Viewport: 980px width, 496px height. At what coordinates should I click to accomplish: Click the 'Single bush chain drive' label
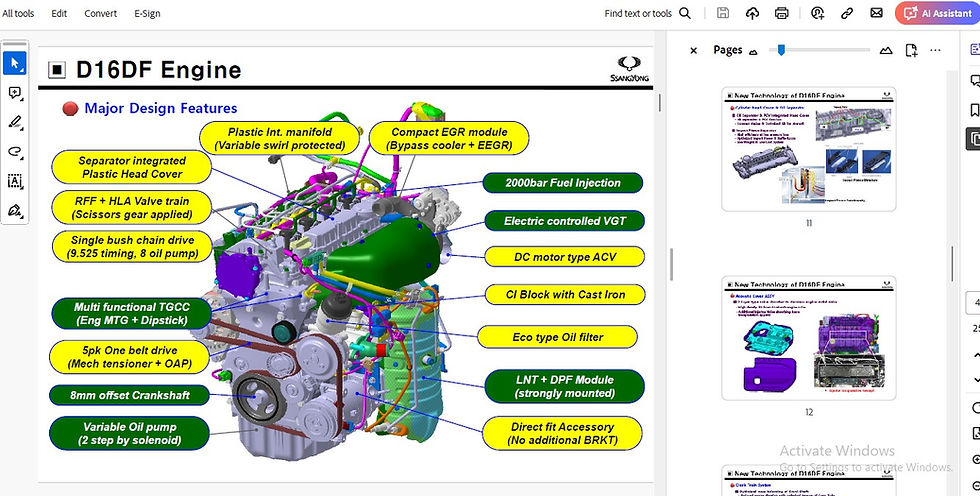pyautogui.click(x=132, y=247)
